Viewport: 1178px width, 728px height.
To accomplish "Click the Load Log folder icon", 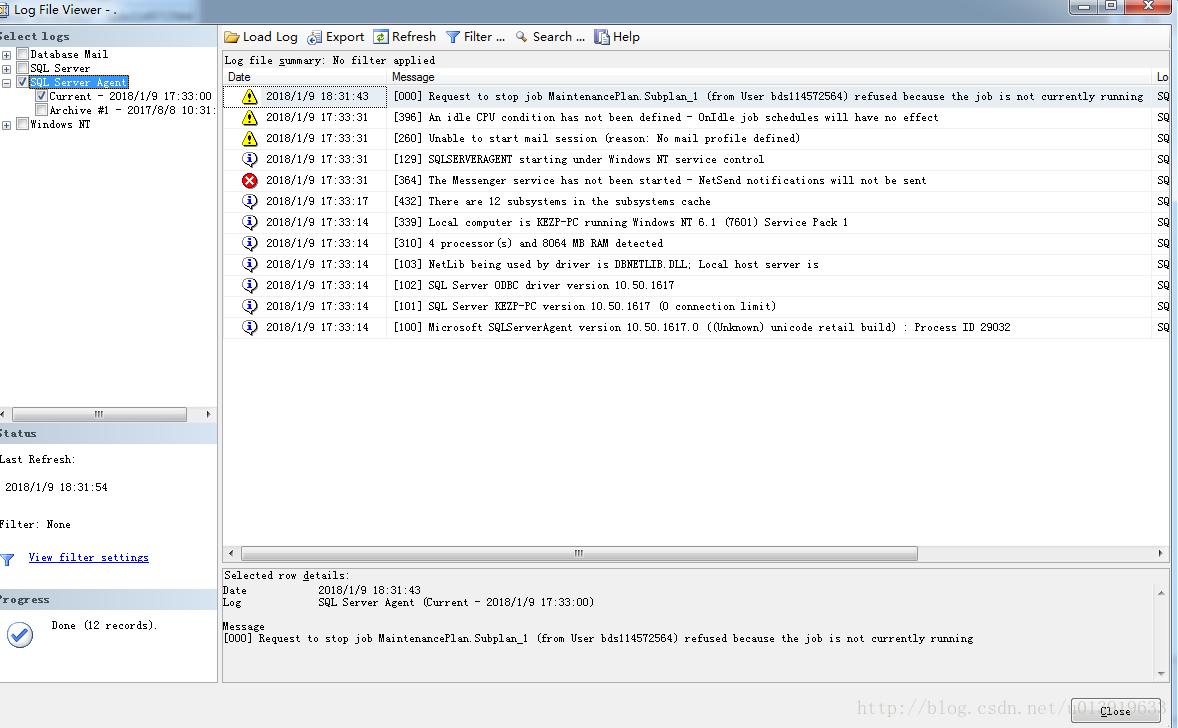I will click(x=232, y=37).
